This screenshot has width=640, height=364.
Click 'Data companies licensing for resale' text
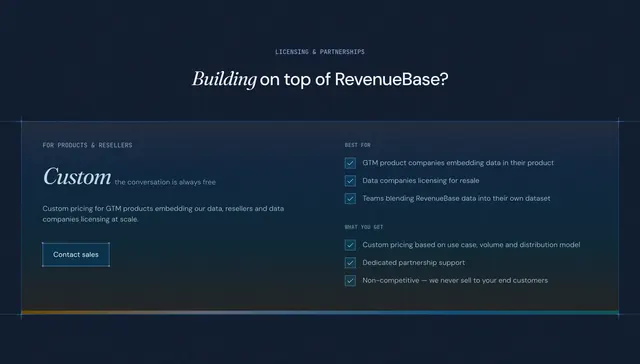(x=421, y=181)
